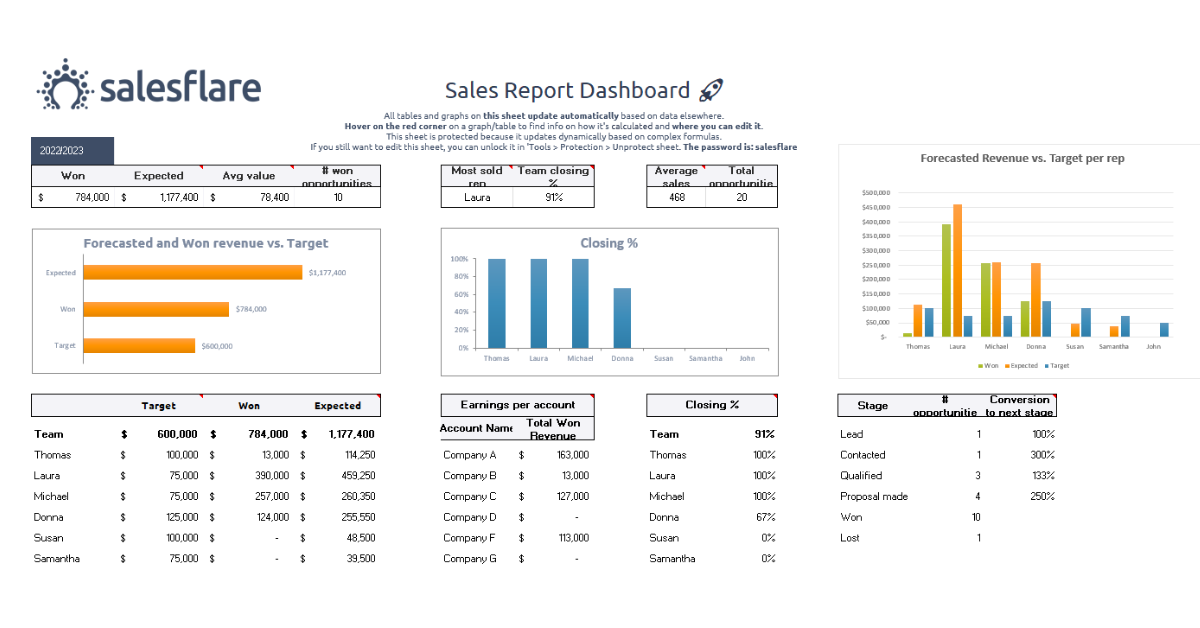Select Laura's bar in the Closing % chart
The width and height of the screenshot is (1200, 628).
pos(537,300)
